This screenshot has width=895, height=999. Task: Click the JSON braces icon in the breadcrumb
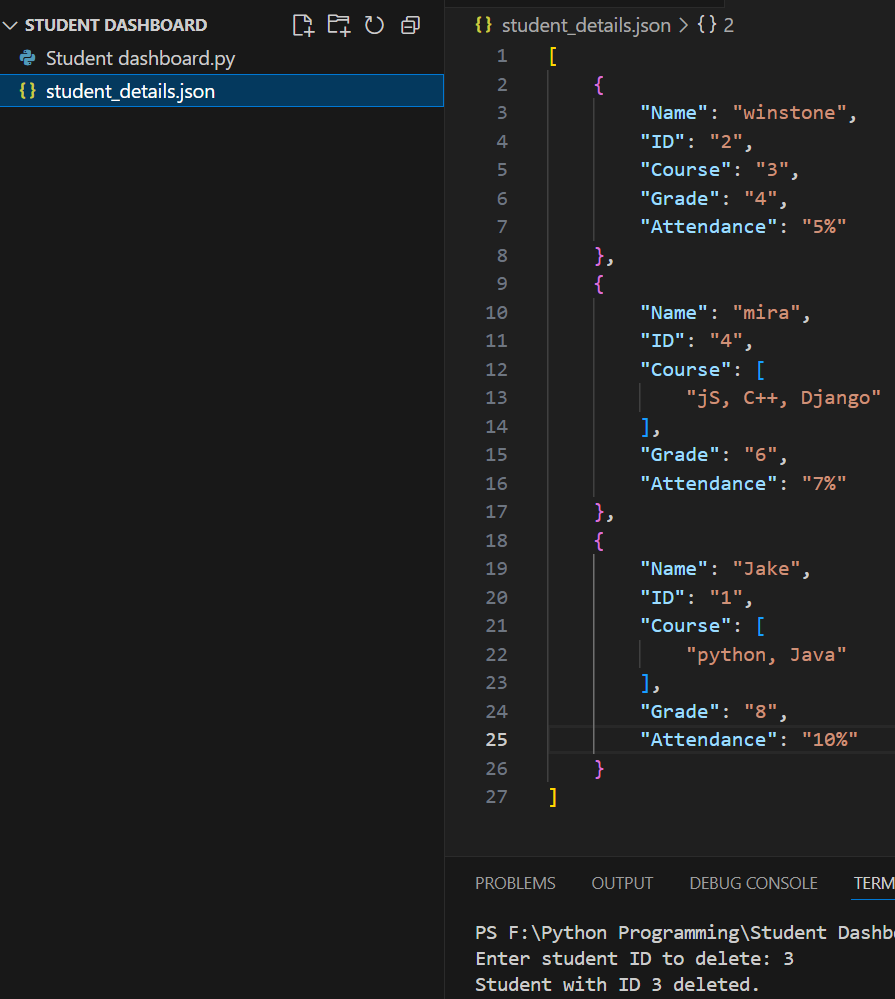coord(484,25)
